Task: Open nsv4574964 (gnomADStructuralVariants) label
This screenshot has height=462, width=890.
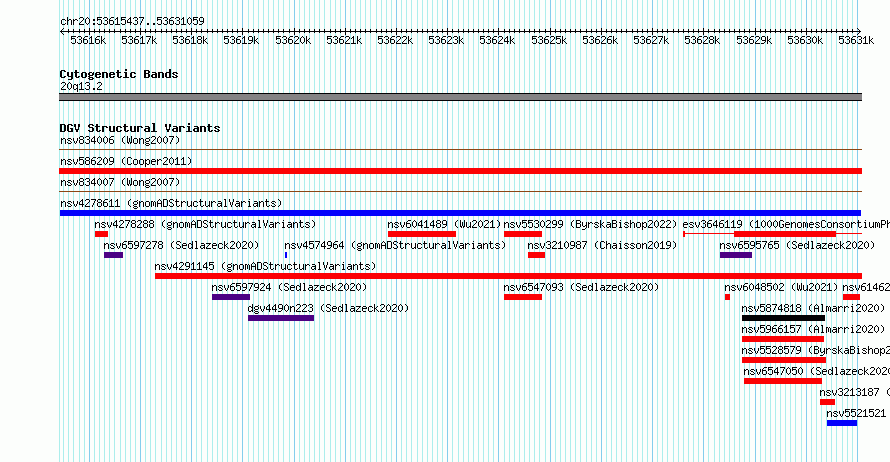Action: (x=395, y=245)
